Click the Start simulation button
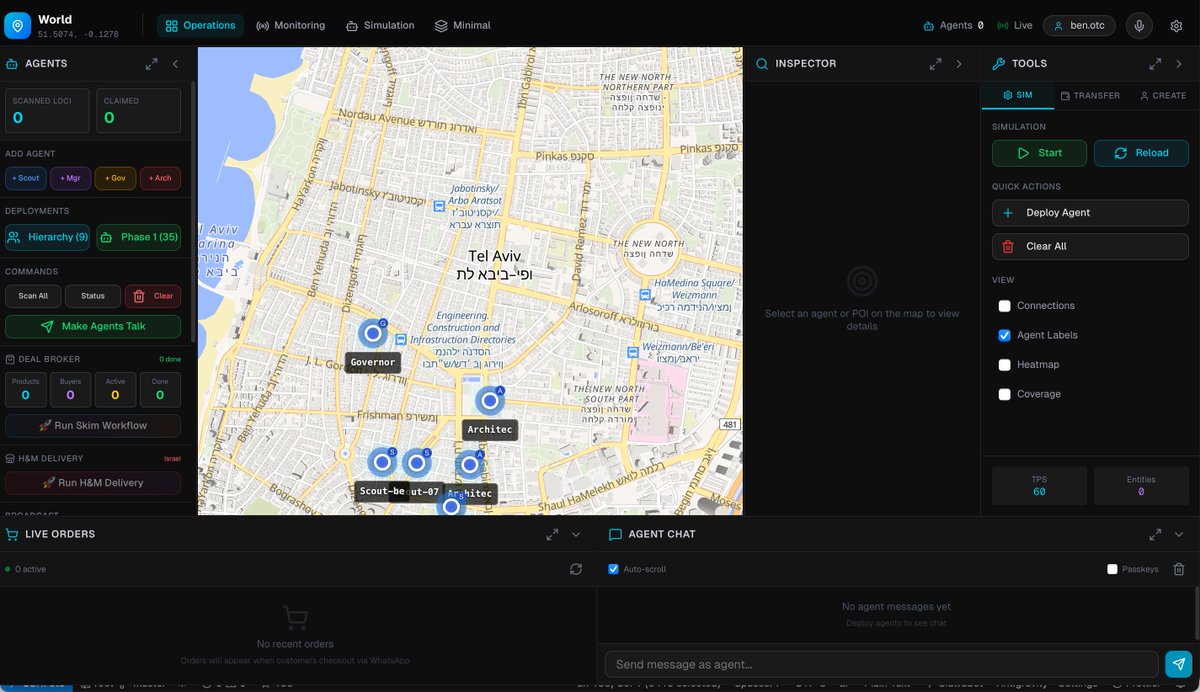 pyautogui.click(x=1039, y=152)
